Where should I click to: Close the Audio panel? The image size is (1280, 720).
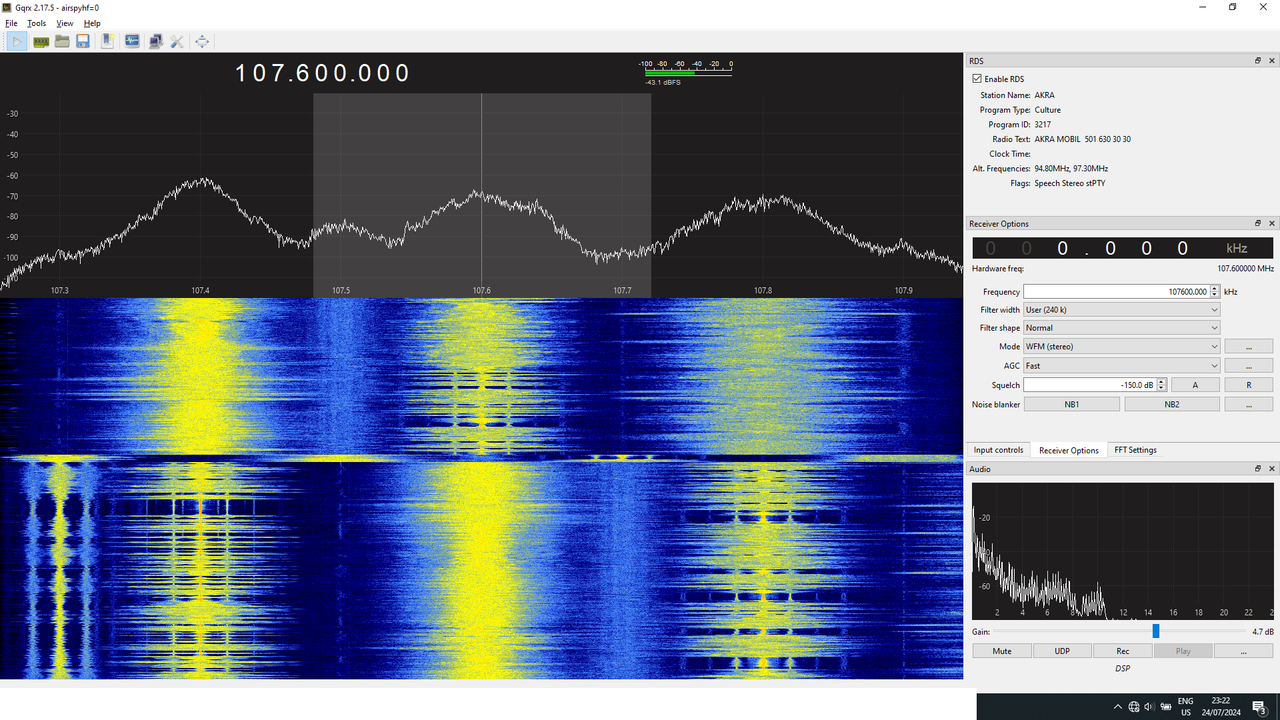pyautogui.click(x=1272, y=468)
